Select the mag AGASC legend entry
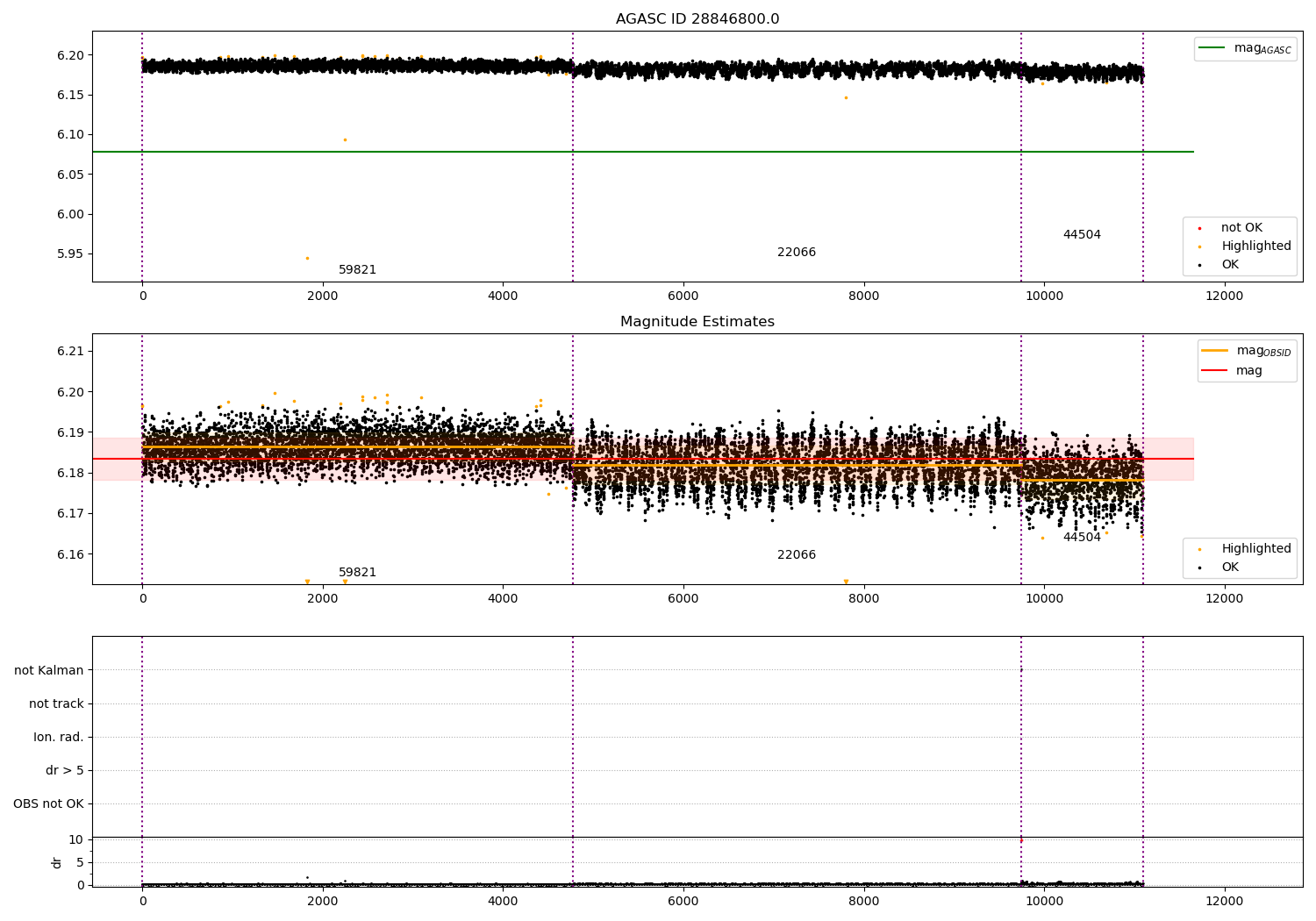The width and height of the screenshot is (1316, 921). click(1246, 48)
